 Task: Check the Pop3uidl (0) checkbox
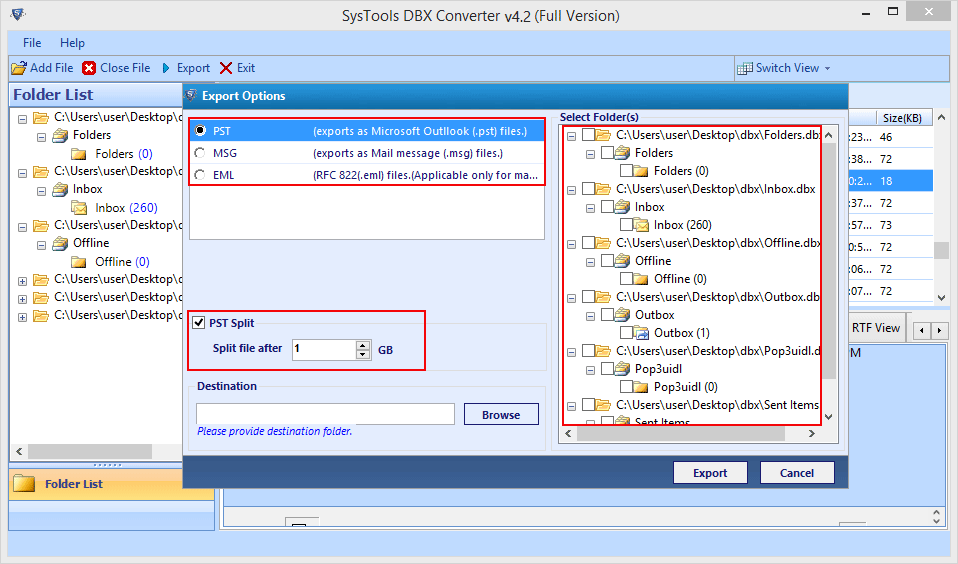tap(626, 387)
